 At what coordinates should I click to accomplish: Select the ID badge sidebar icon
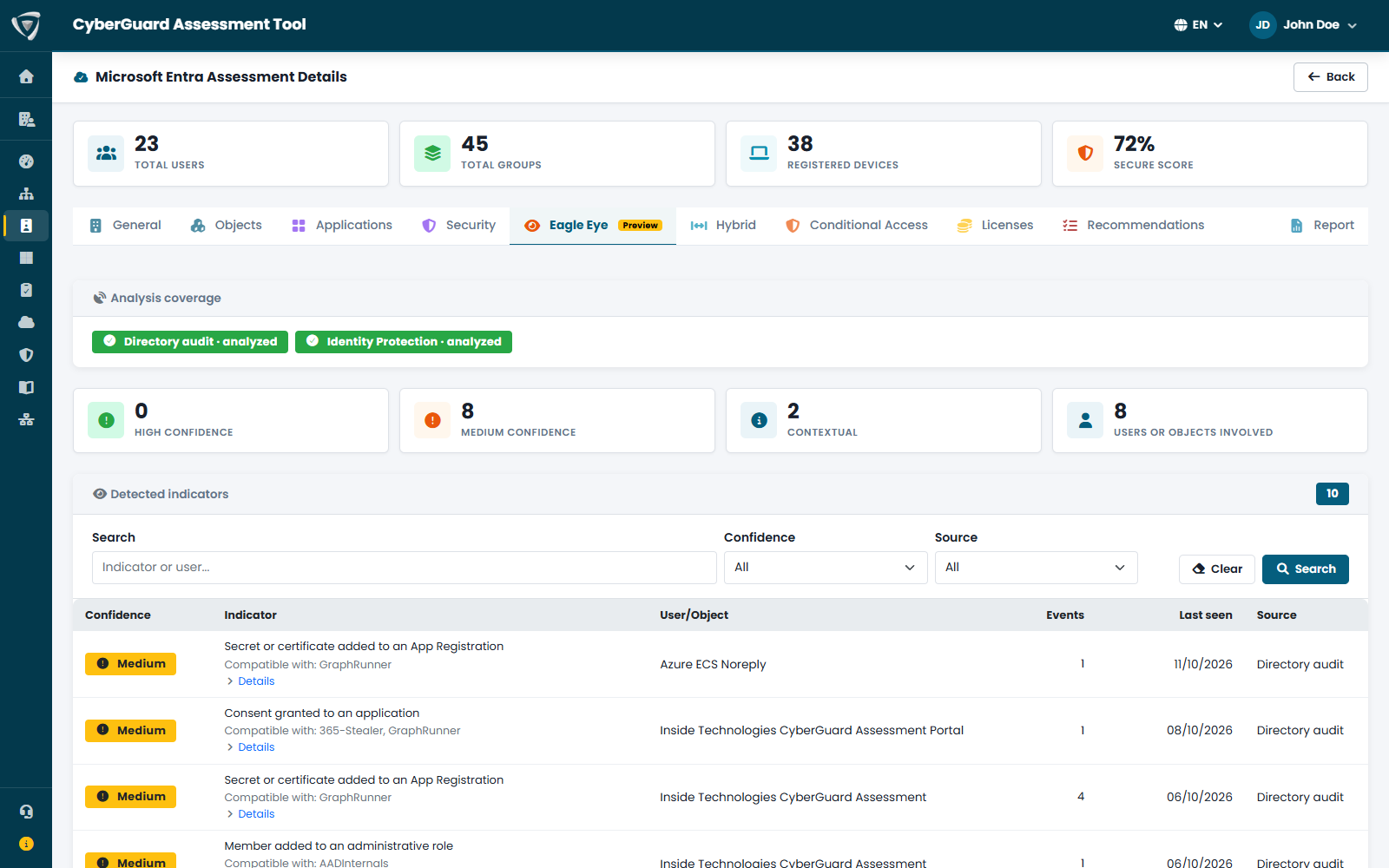tap(26, 226)
